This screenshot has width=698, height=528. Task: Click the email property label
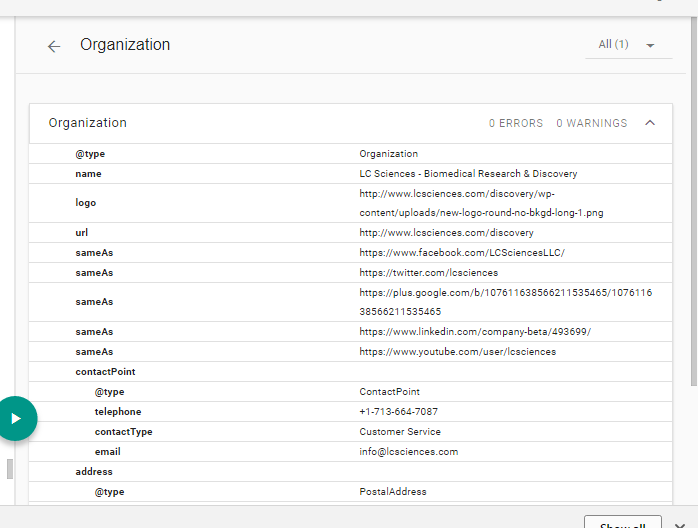pos(107,452)
